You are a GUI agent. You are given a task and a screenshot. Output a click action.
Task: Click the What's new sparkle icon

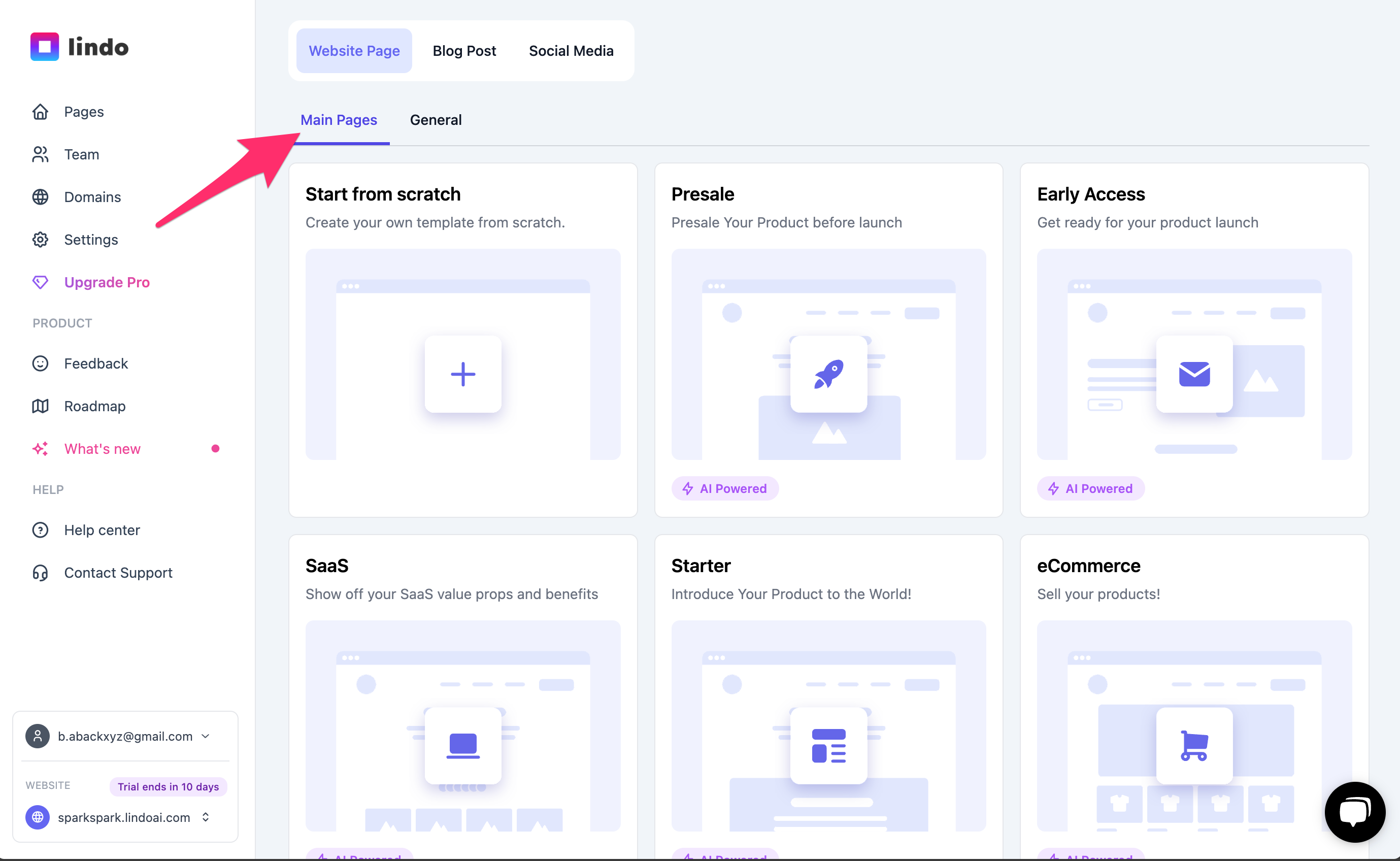[x=41, y=449]
